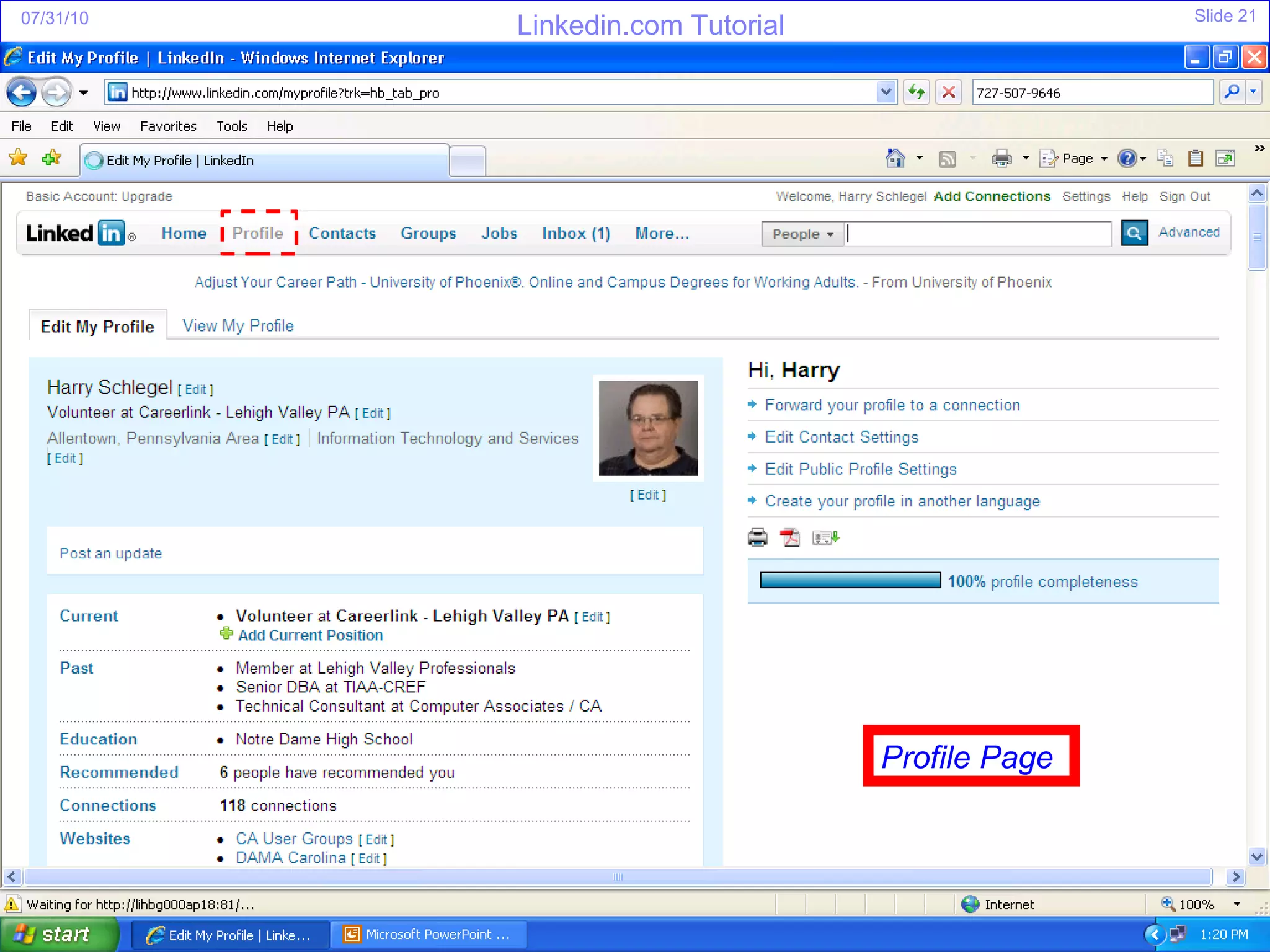Viewport: 1270px width, 952px height.
Task: Click the tray expand arrow icon
Action: [1153, 934]
